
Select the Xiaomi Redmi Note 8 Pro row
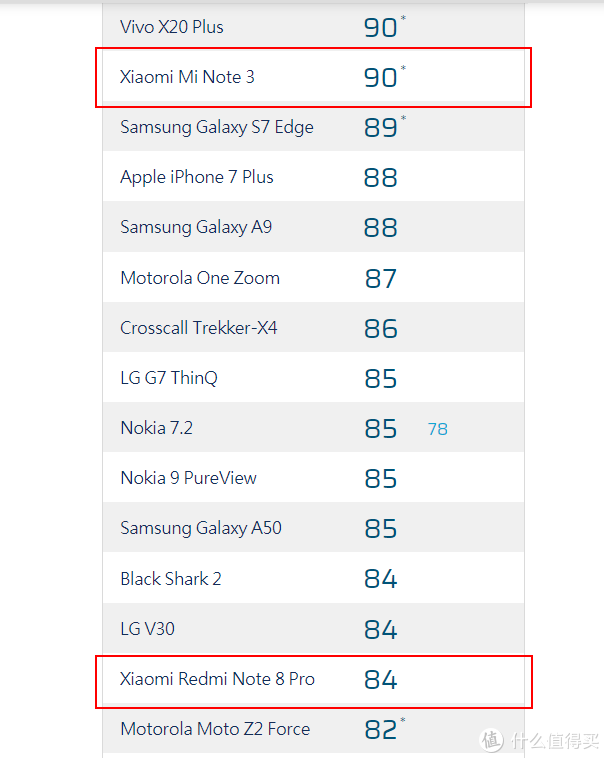point(313,679)
